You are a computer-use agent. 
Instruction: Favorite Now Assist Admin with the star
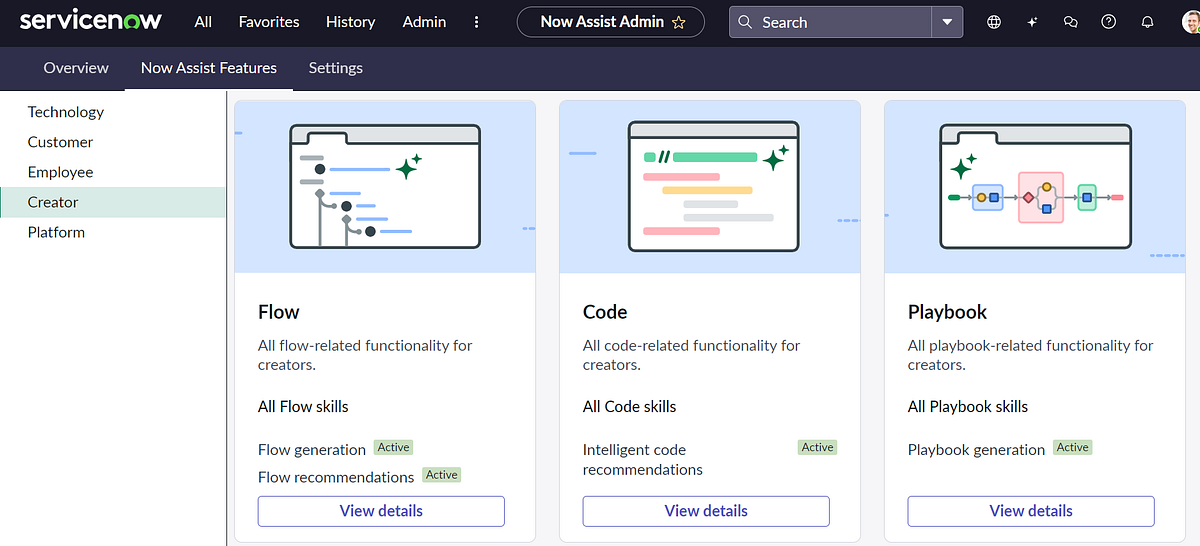tap(679, 22)
